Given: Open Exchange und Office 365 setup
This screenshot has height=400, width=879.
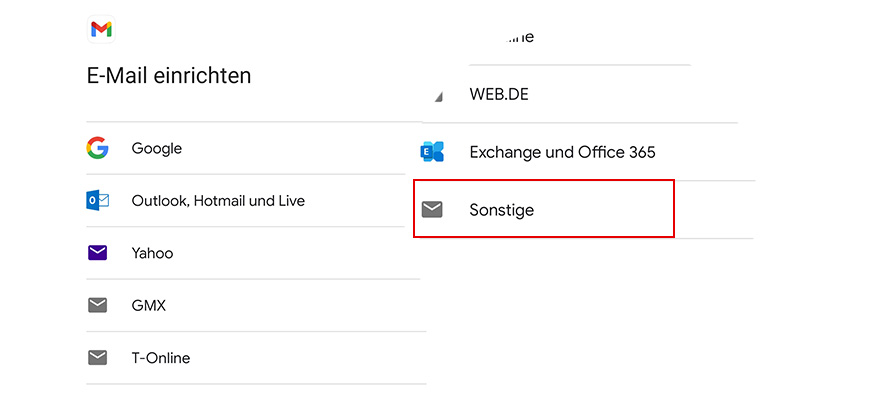Looking at the screenshot, I should pyautogui.click(x=562, y=152).
